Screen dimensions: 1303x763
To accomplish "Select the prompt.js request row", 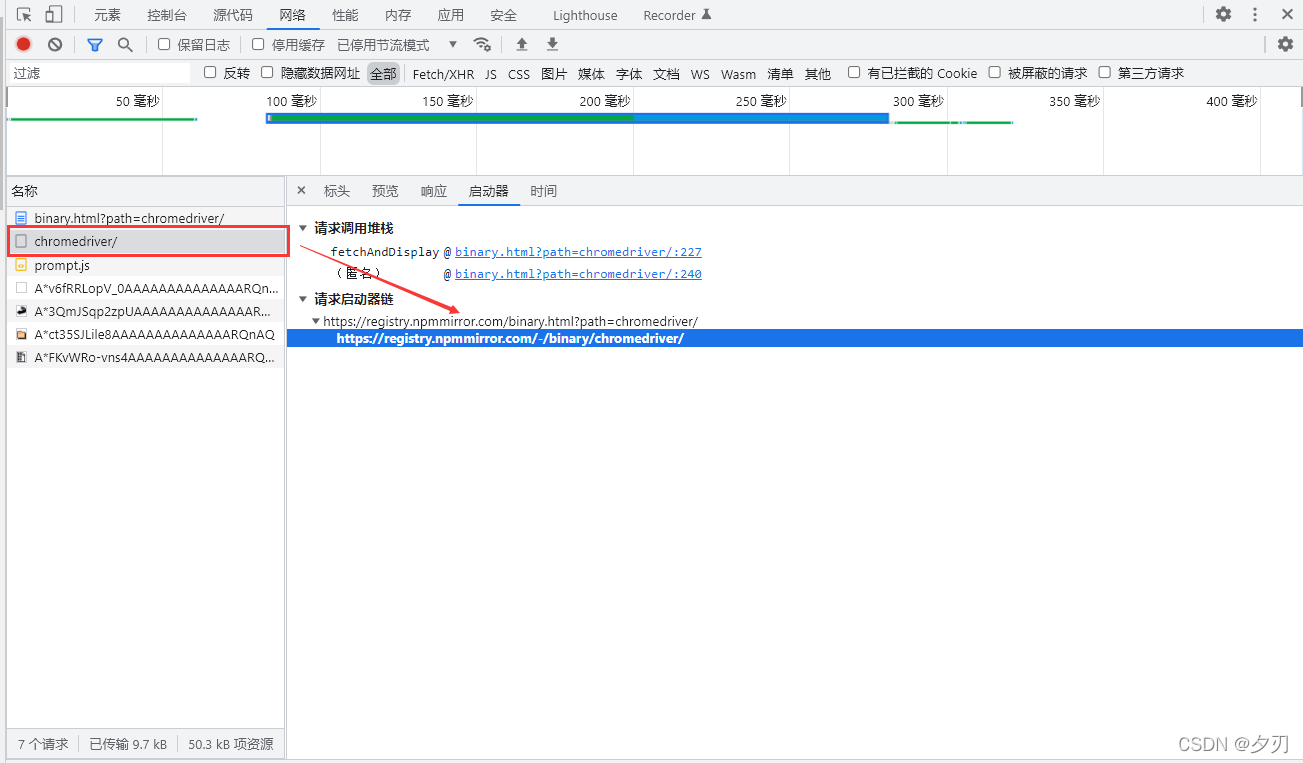I will (146, 265).
